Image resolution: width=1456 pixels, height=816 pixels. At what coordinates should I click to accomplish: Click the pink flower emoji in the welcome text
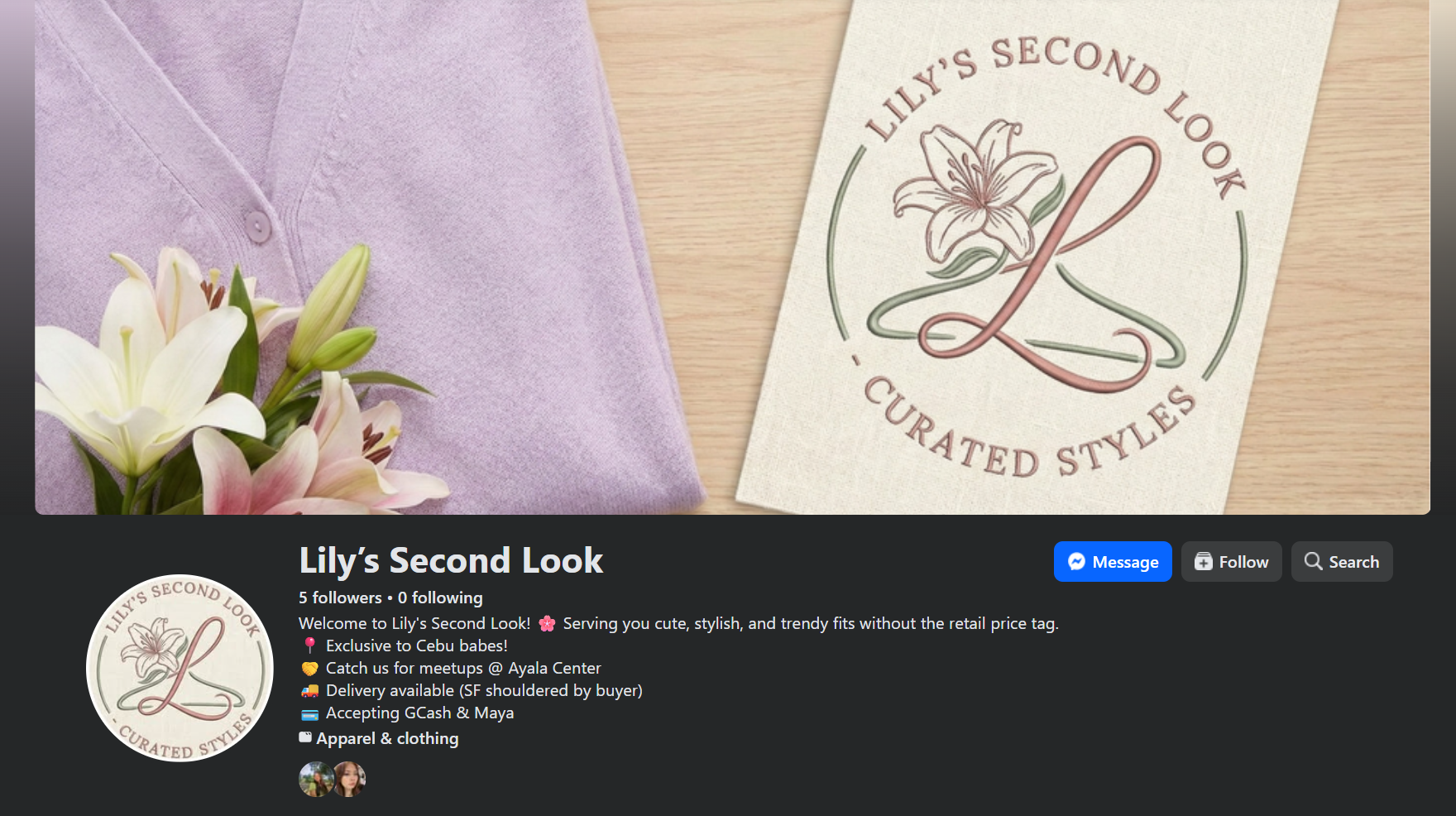coord(547,624)
